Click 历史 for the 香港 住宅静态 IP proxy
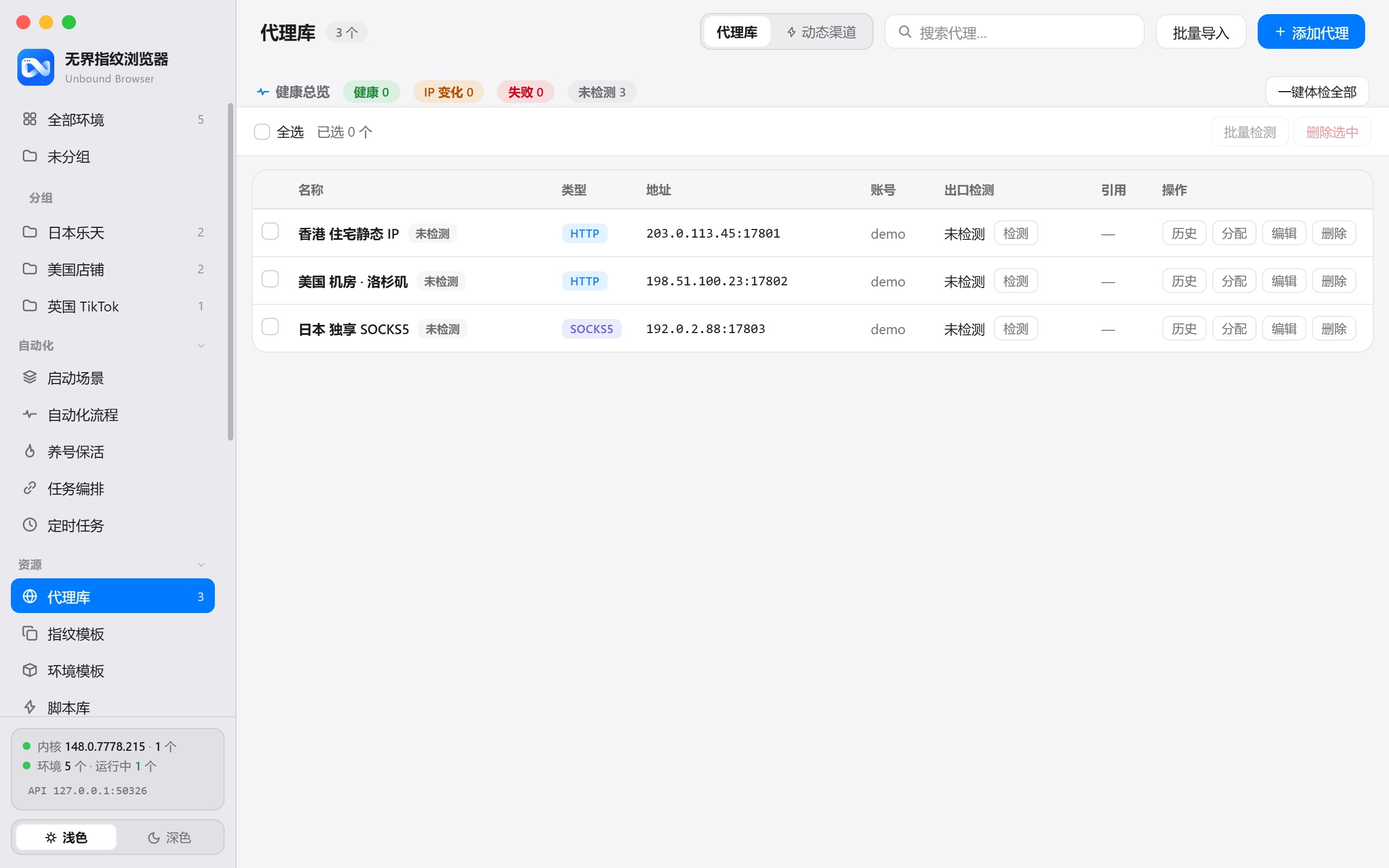Image resolution: width=1389 pixels, height=868 pixels. 1183,233
